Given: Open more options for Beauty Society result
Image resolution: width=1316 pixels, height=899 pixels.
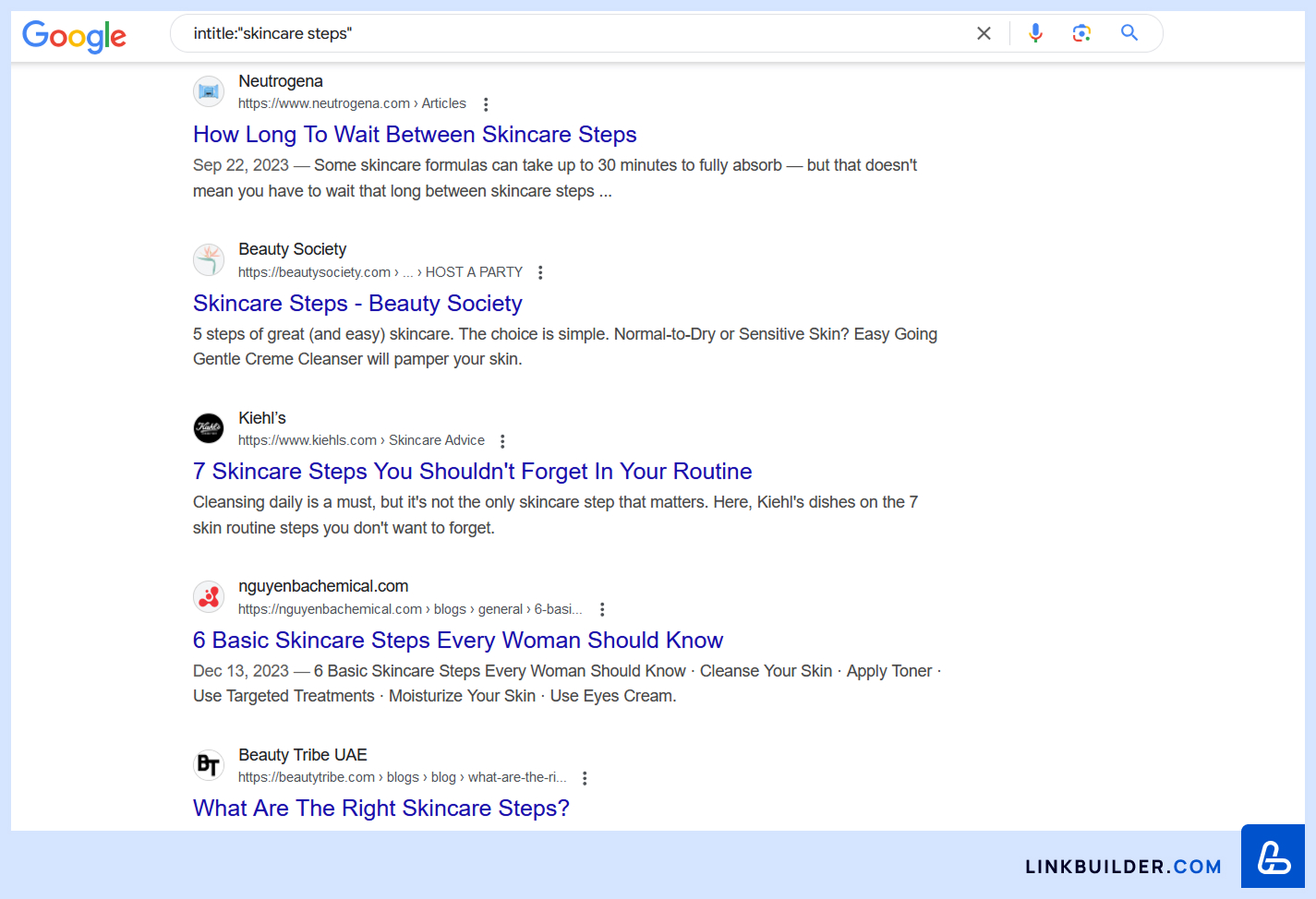Looking at the screenshot, I should [540, 272].
